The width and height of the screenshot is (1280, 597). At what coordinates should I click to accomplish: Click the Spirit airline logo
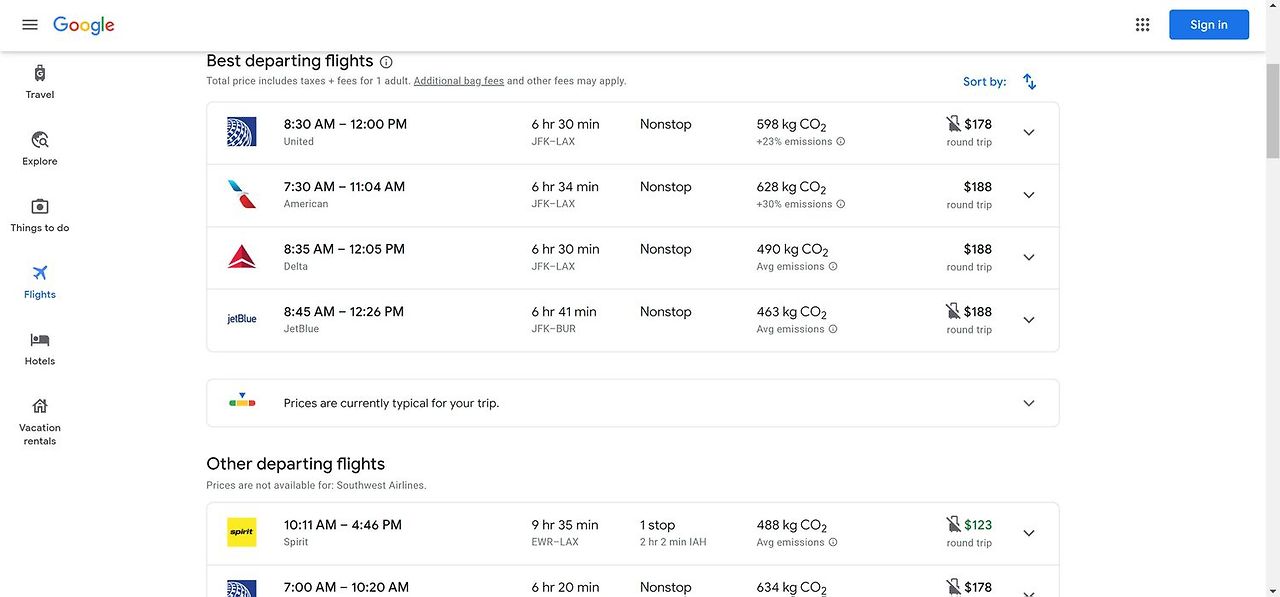point(242,533)
